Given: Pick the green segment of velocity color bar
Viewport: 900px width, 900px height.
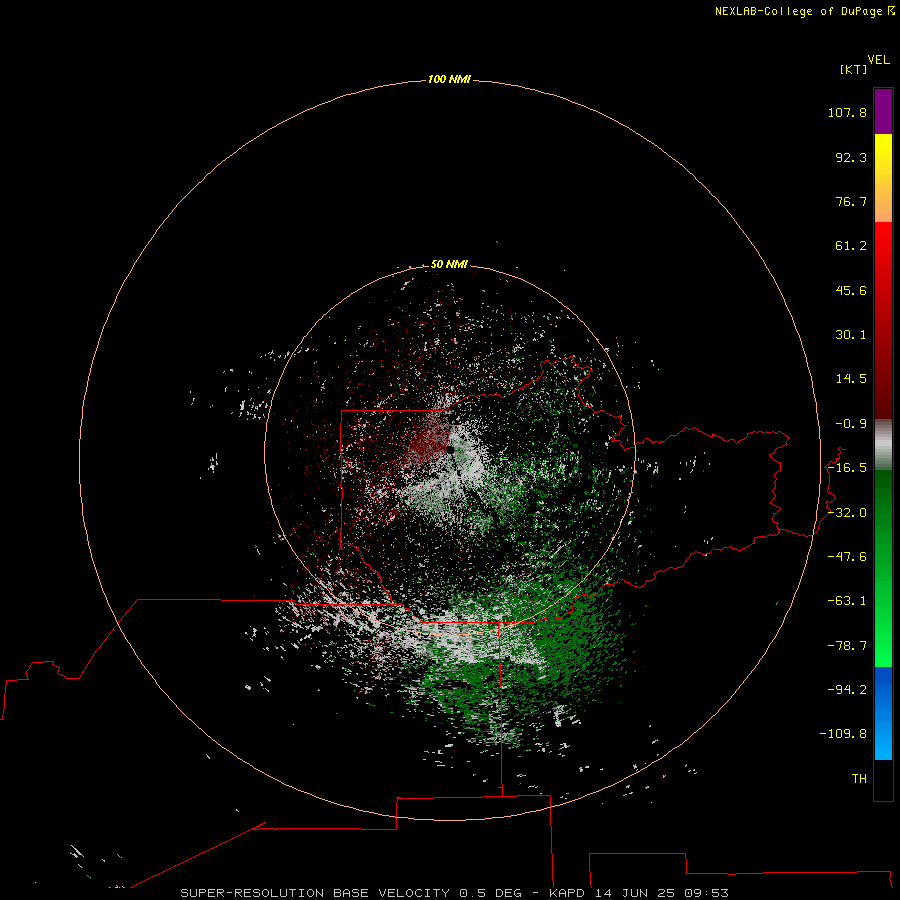Looking at the screenshot, I should click(883, 568).
